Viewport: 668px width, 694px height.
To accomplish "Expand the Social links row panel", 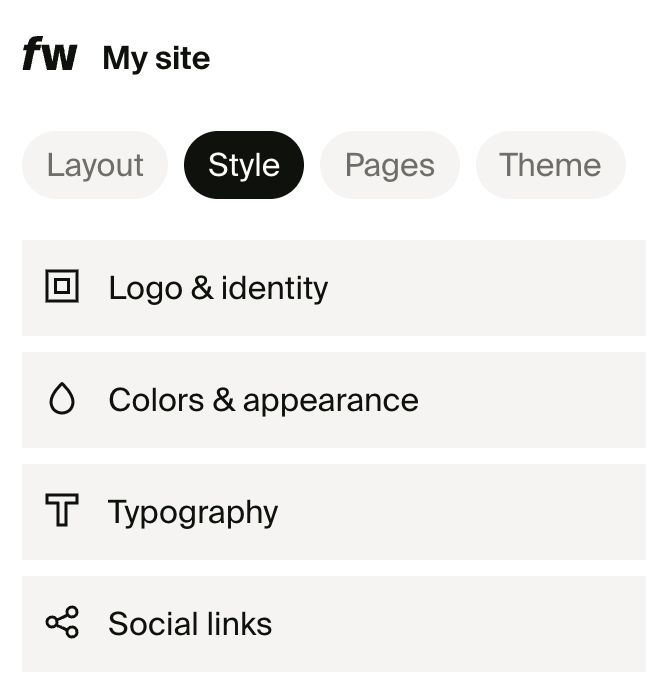I will [334, 624].
